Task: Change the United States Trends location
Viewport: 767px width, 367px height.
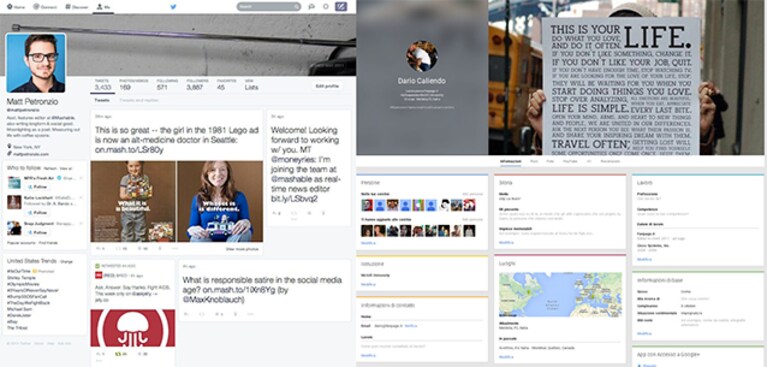Action: click(67, 262)
